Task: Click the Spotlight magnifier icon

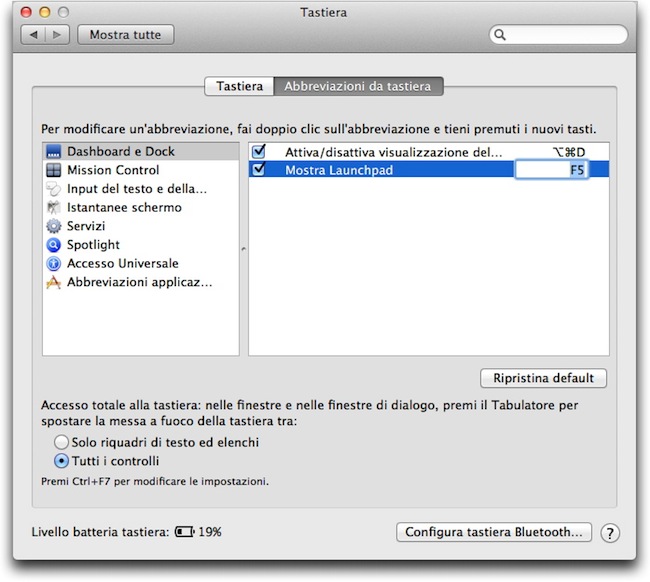Action: (x=53, y=245)
